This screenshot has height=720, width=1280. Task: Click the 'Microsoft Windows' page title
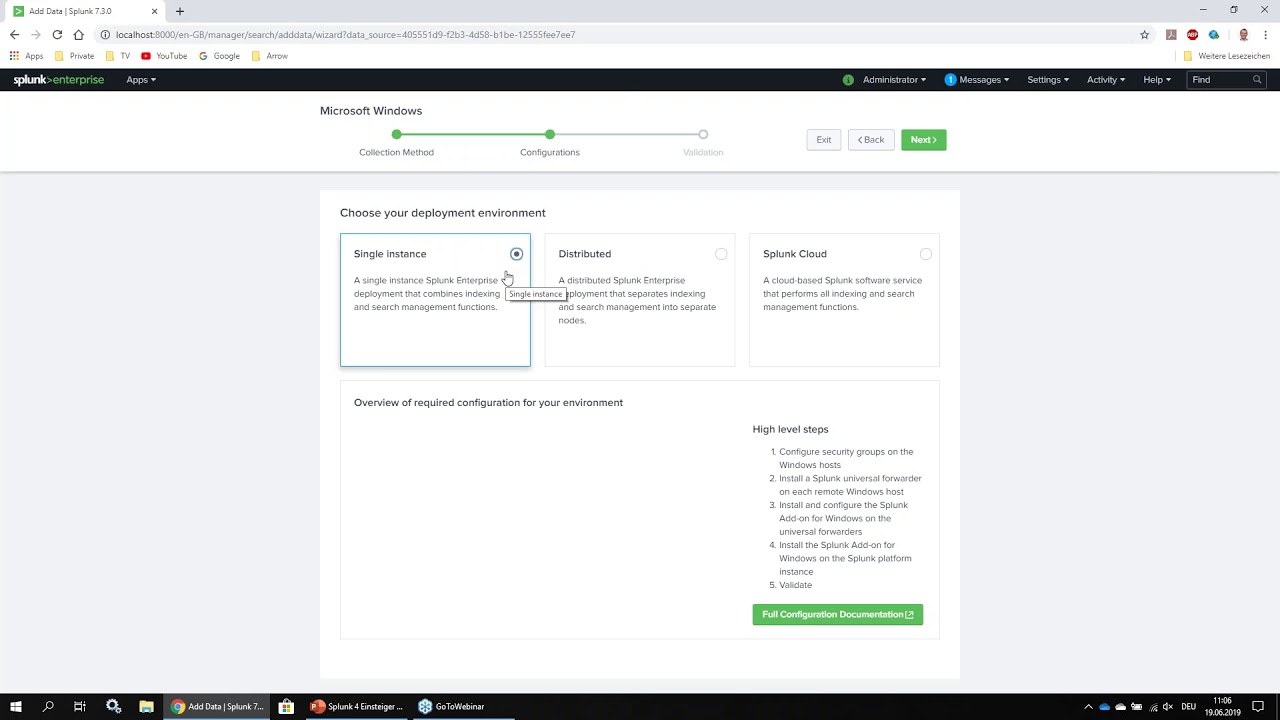371,111
